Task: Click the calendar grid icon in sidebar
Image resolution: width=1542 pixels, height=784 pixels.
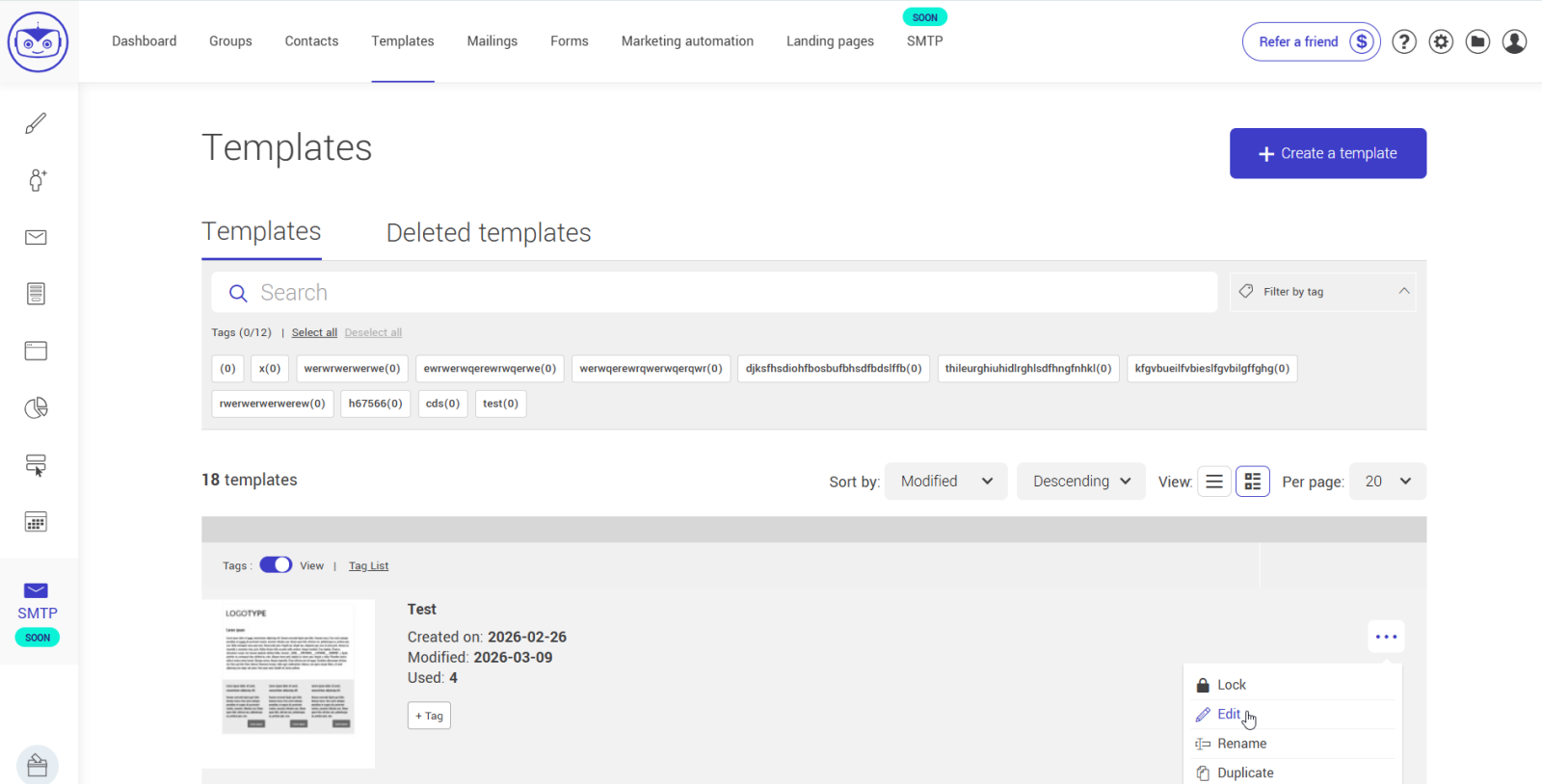Action: (x=36, y=522)
